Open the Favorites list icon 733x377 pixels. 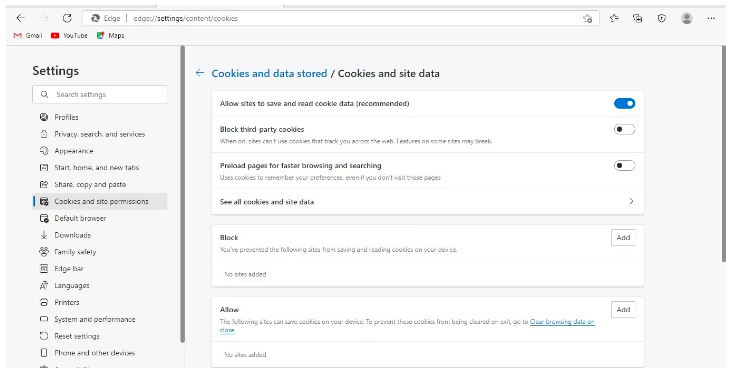coord(614,18)
